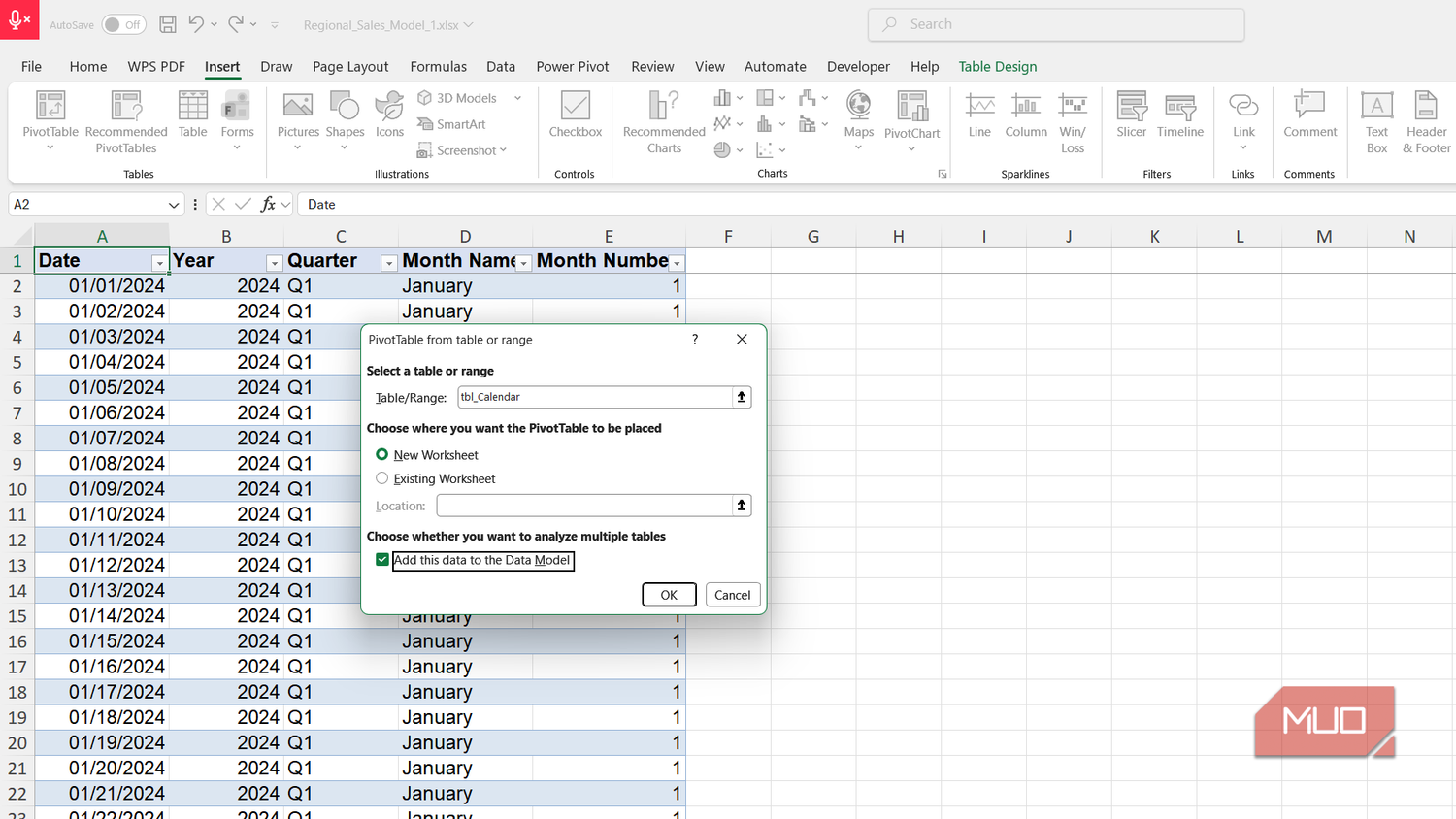The height and width of the screenshot is (819, 1456).
Task: Open Header & Footer tool
Action: pos(1426,121)
